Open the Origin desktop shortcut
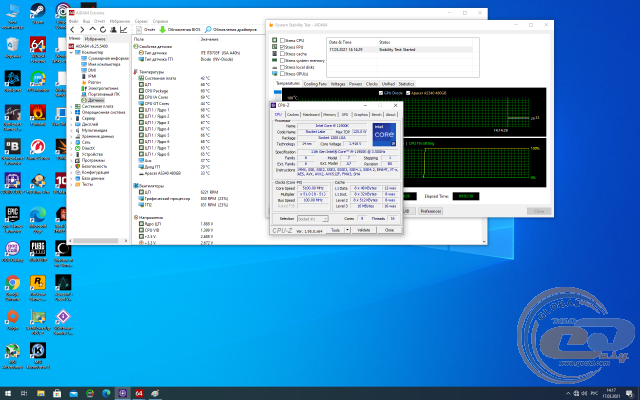 [13, 319]
